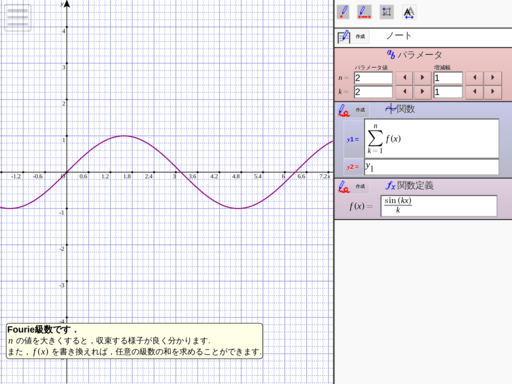Click the function create pen icon

point(344,110)
